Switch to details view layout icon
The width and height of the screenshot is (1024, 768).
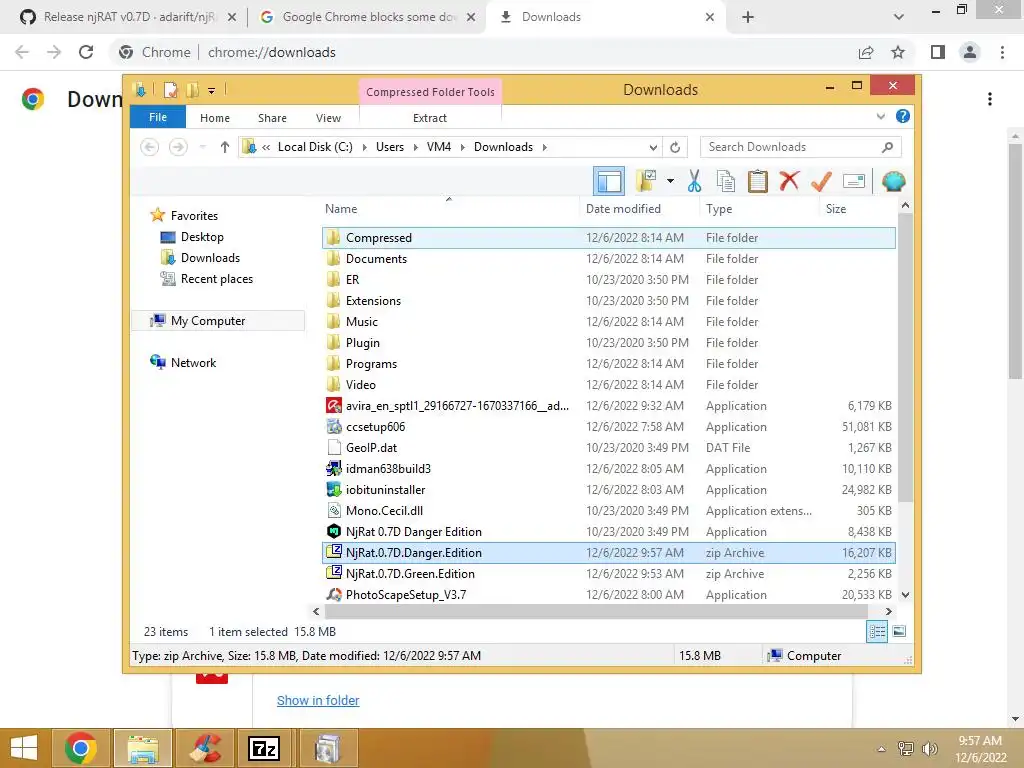pyautogui.click(x=876, y=631)
